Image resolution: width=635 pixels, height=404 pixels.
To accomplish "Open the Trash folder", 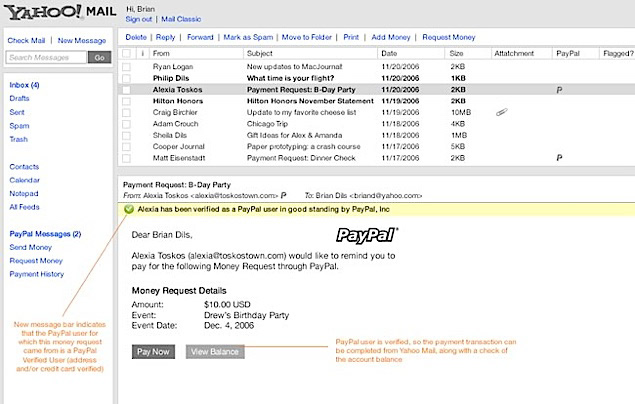I will 19,139.
